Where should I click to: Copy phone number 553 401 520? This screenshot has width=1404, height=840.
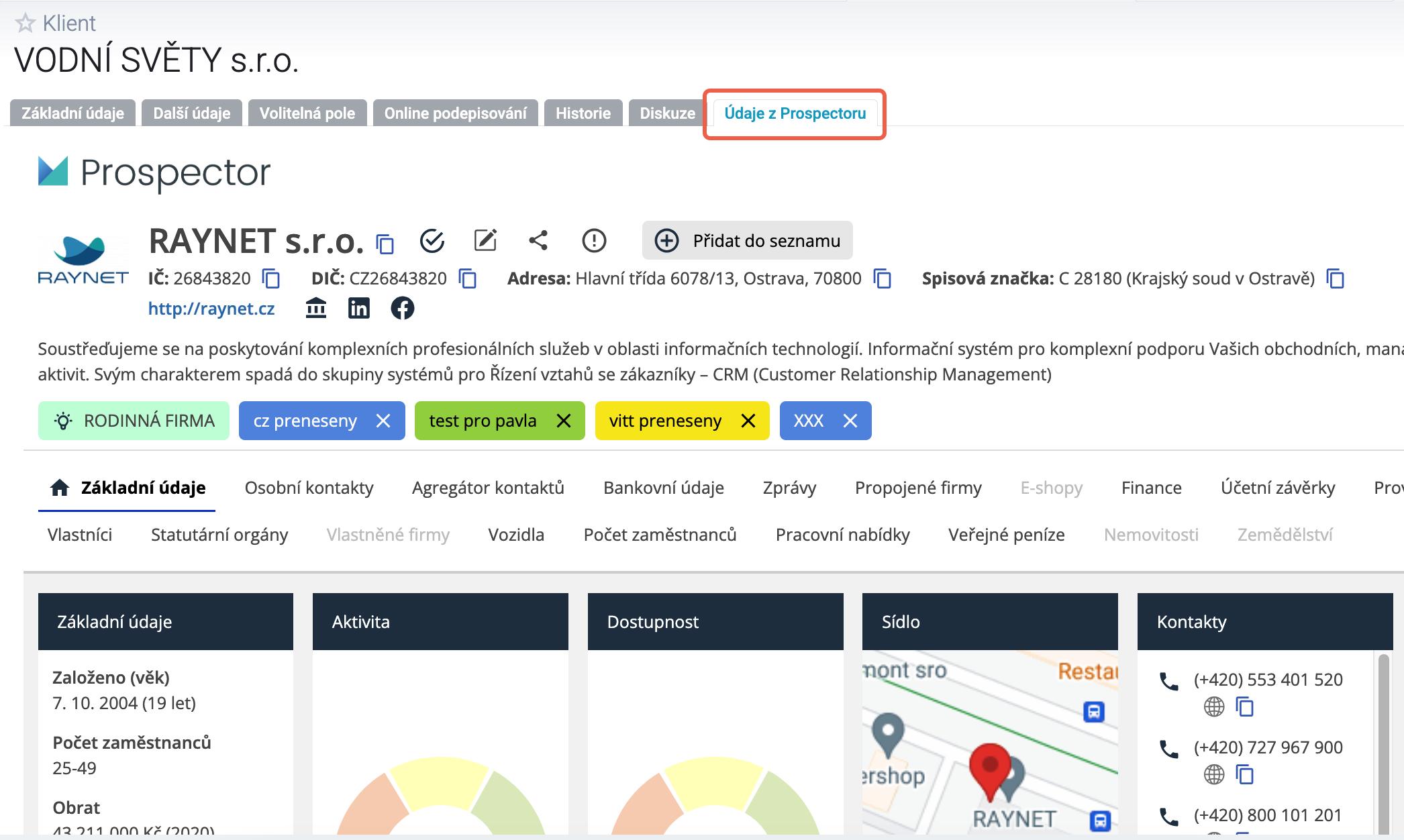pyautogui.click(x=1245, y=707)
